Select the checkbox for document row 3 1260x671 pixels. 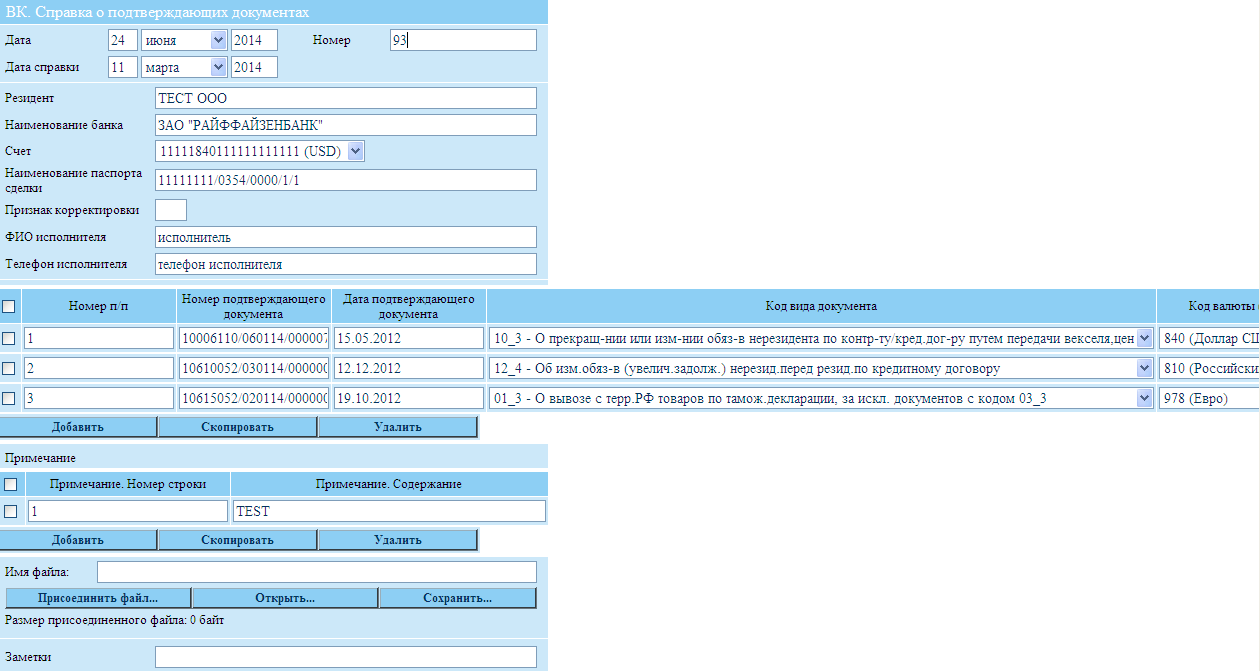tap(10, 399)
